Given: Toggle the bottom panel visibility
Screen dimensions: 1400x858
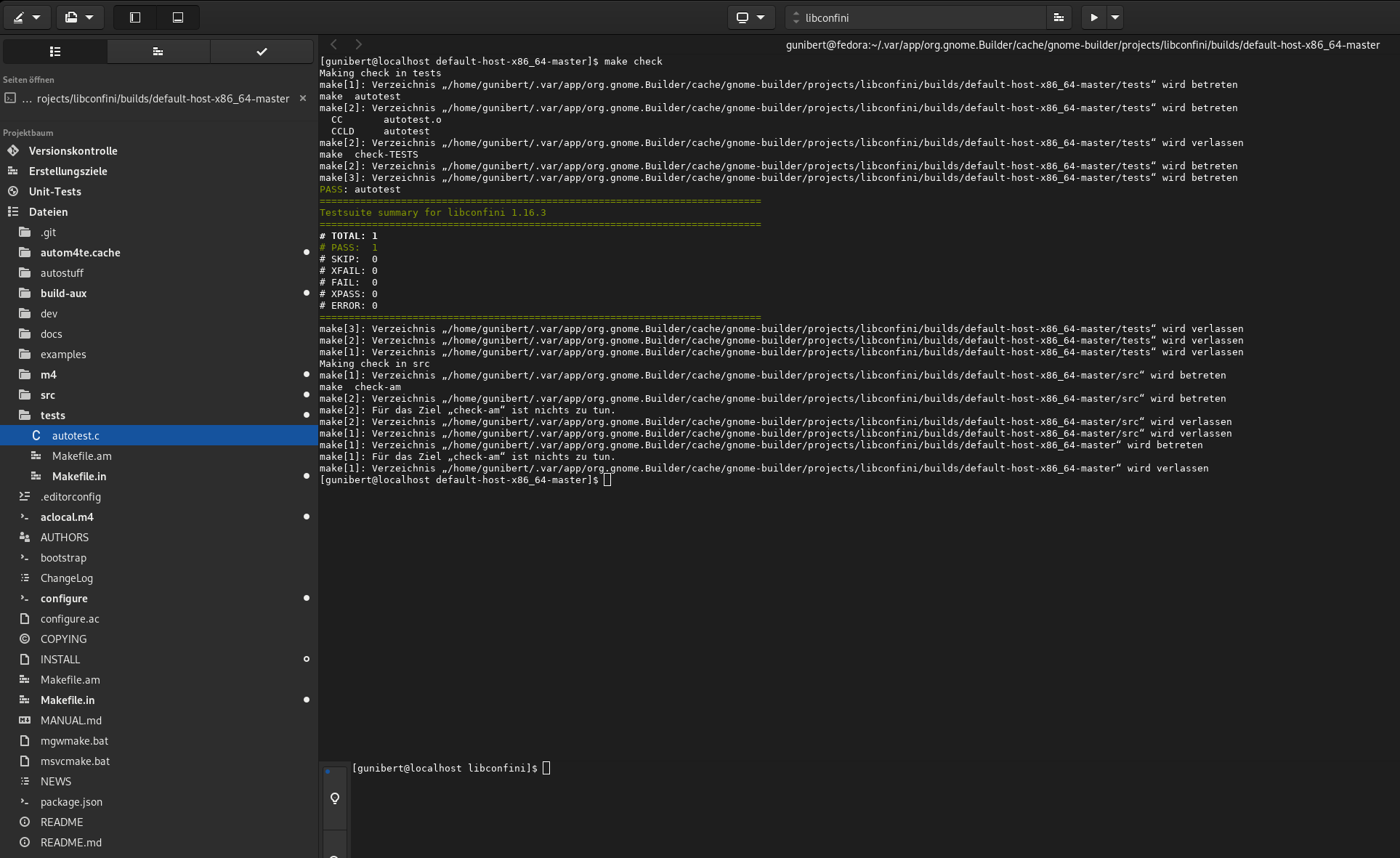Looking at the screenshot, I should point(178,17).
